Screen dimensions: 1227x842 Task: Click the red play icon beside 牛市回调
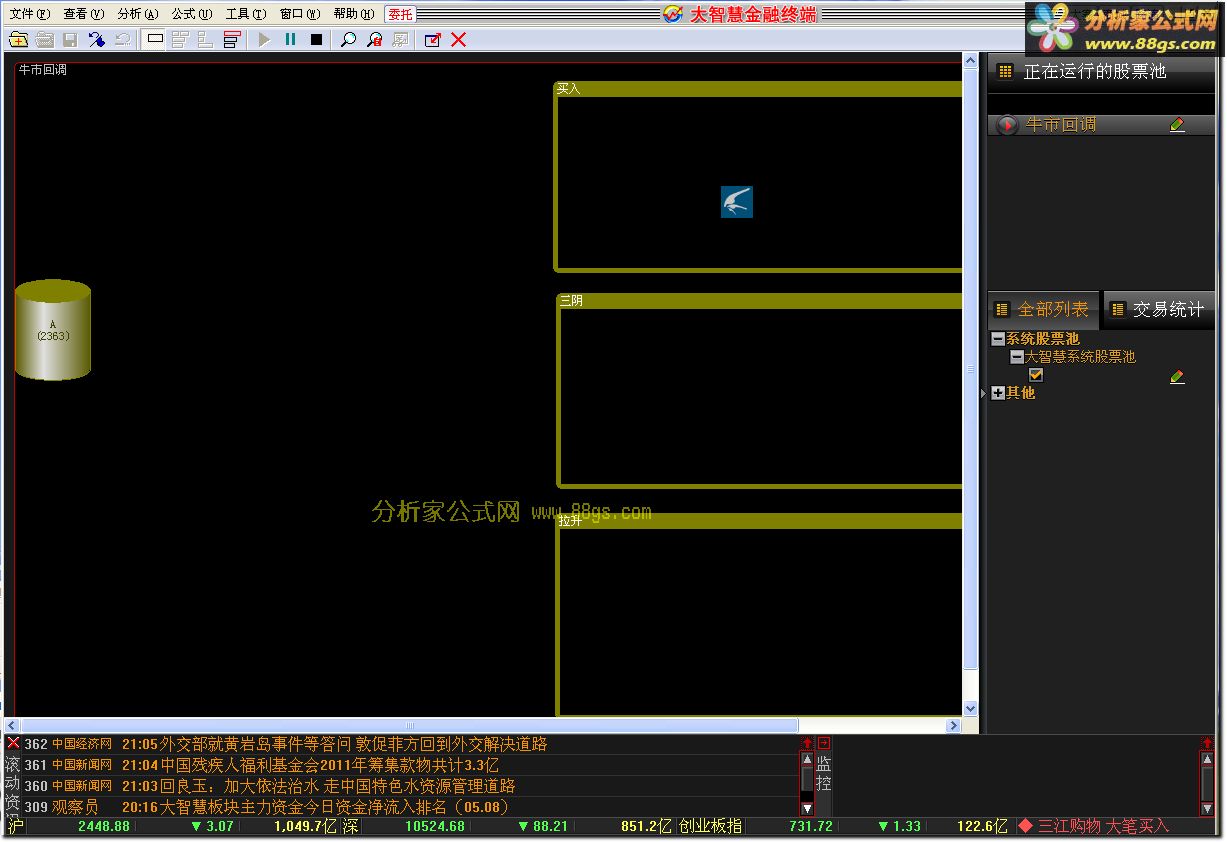pyautogui.click(x=1007, y=125)
